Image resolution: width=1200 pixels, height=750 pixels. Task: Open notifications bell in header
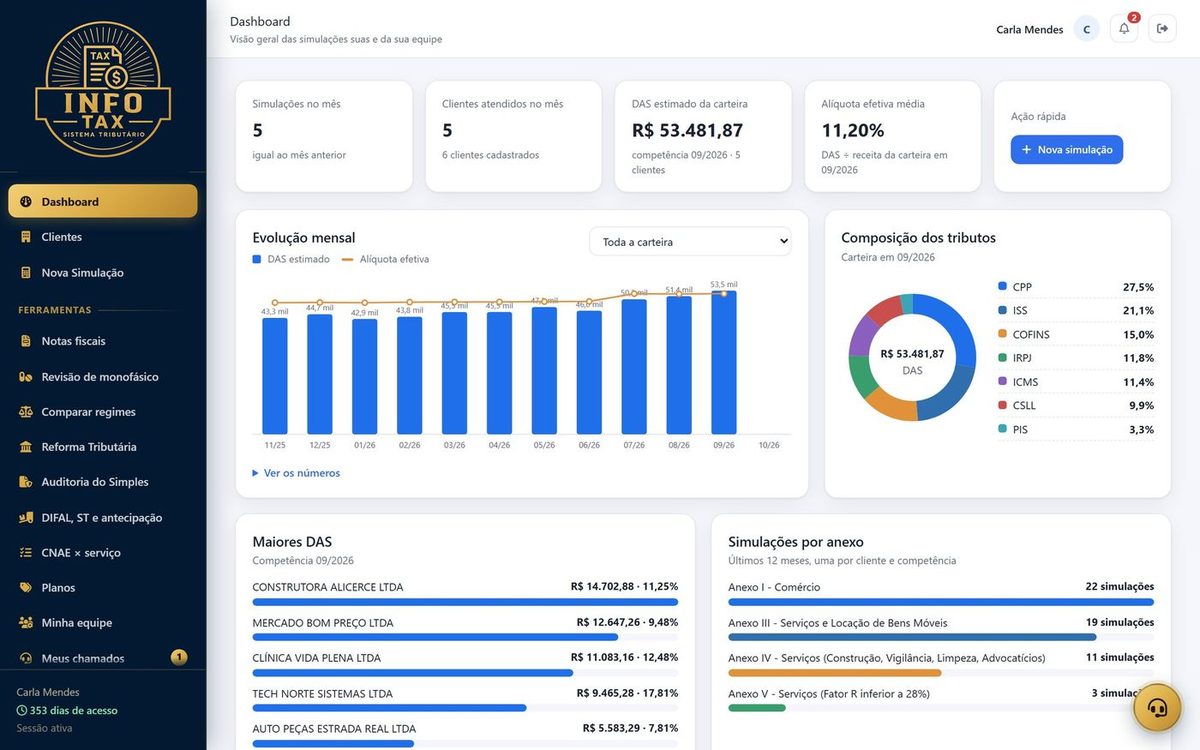pyautogui.click(x=1124, y=28)
